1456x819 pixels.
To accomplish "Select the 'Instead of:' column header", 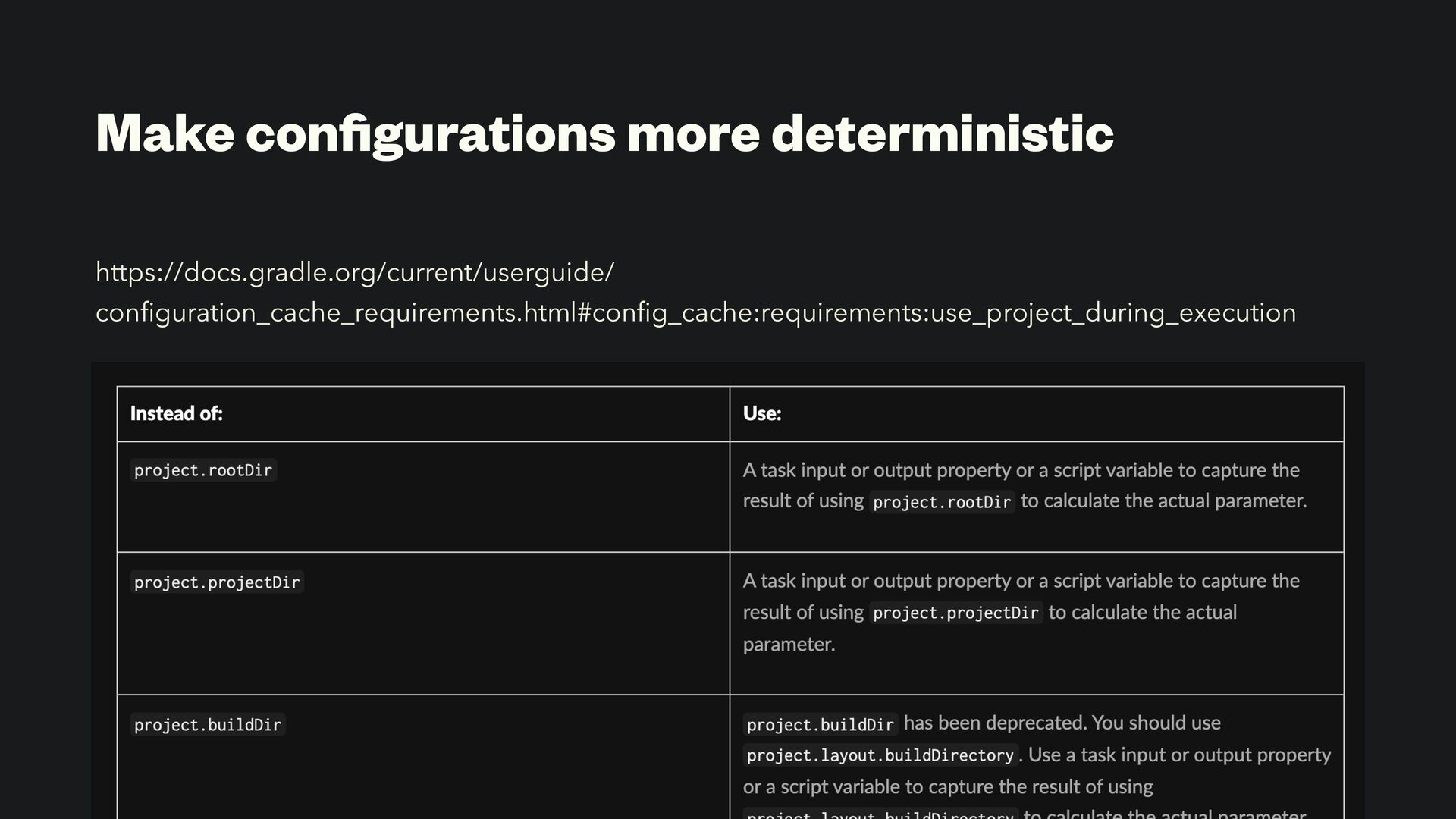I will pos(177,413).
